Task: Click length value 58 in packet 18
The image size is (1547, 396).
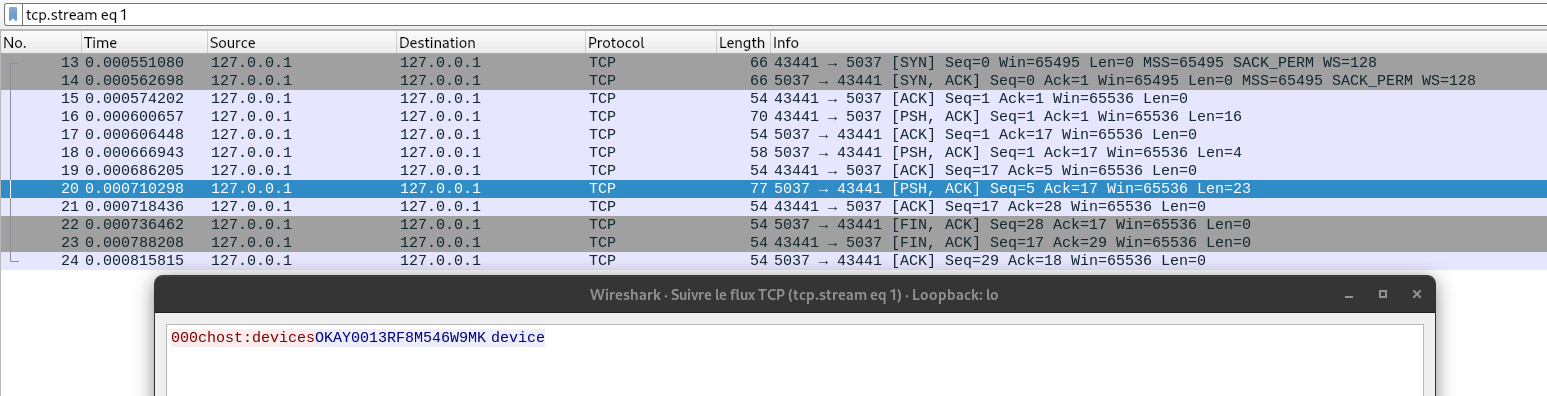Action: (x=758, y=152)
